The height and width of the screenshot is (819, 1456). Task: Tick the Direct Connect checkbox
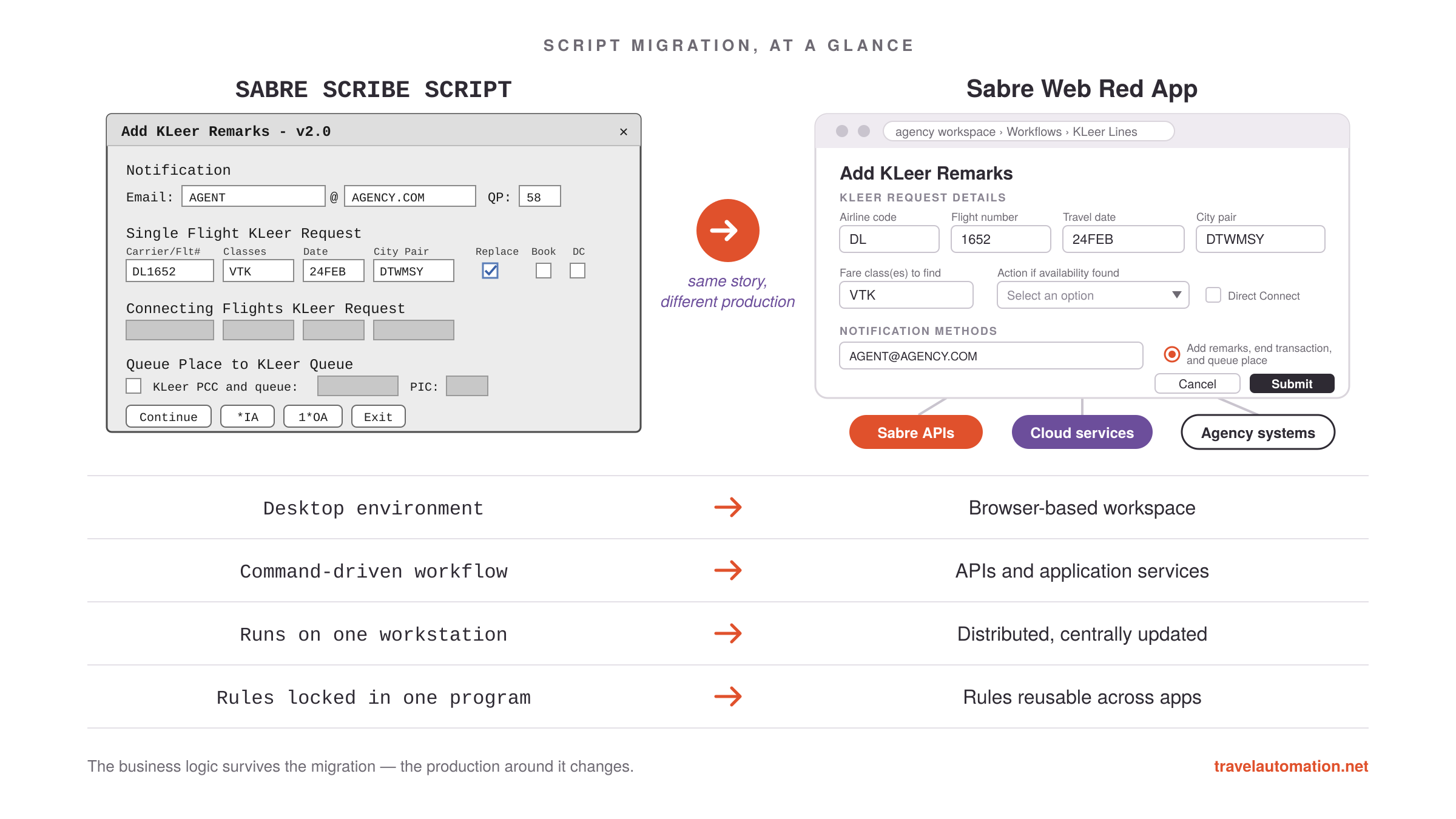point(1213,295)
